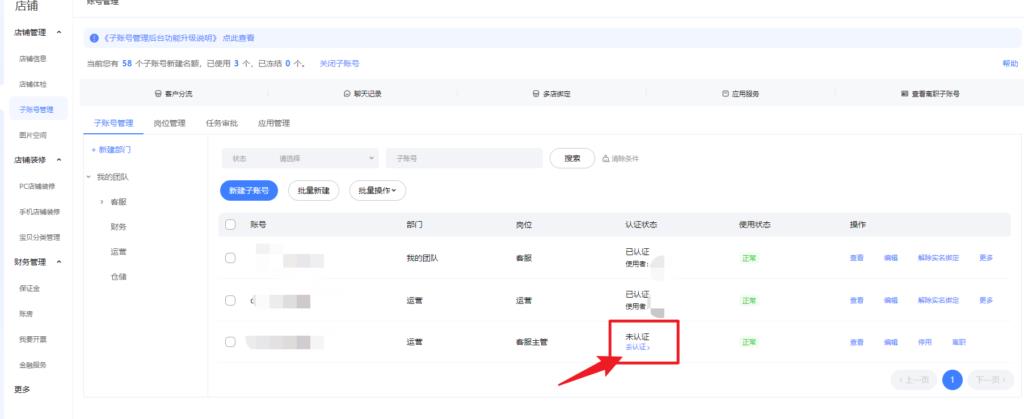Click 编辑 in the 我的团队 row

[x=891, y=258]
